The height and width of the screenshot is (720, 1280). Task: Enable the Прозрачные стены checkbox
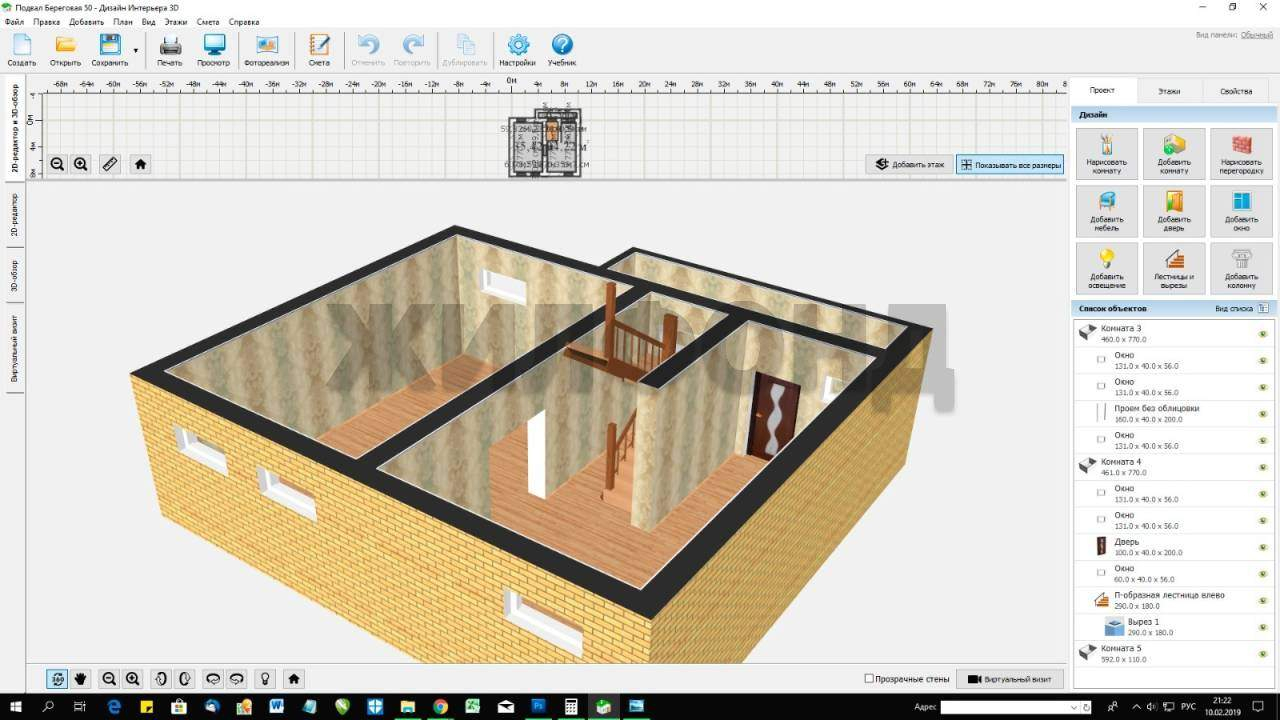coord(869,679)
